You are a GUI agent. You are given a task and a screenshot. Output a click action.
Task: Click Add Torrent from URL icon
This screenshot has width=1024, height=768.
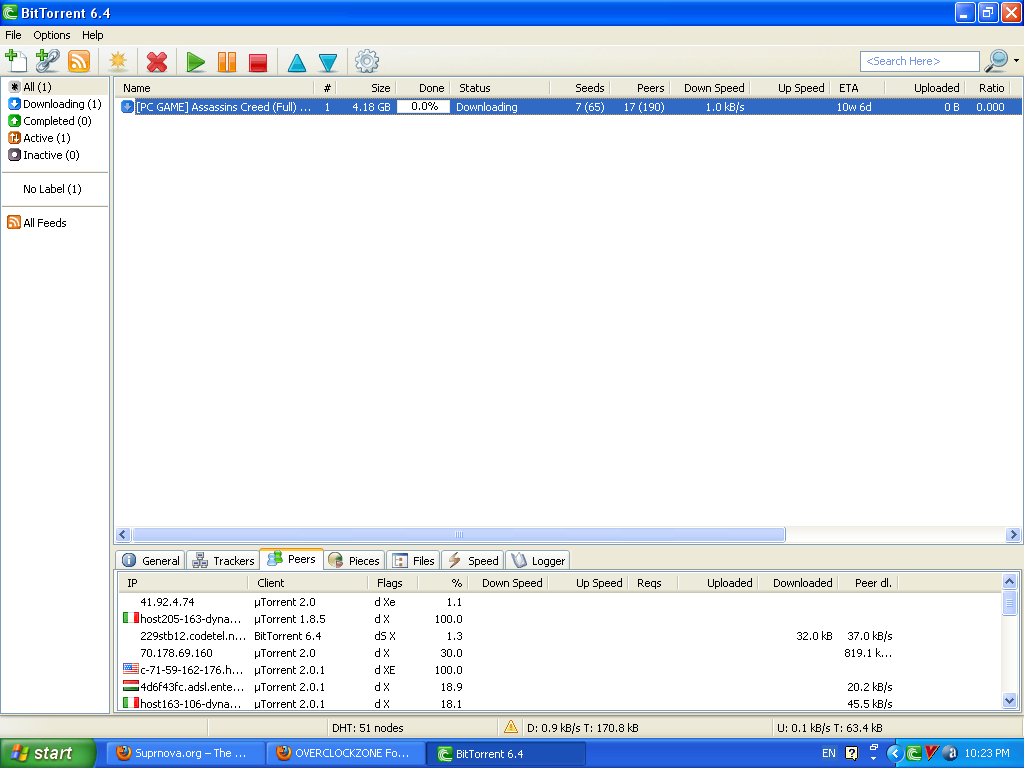[47, 61]
